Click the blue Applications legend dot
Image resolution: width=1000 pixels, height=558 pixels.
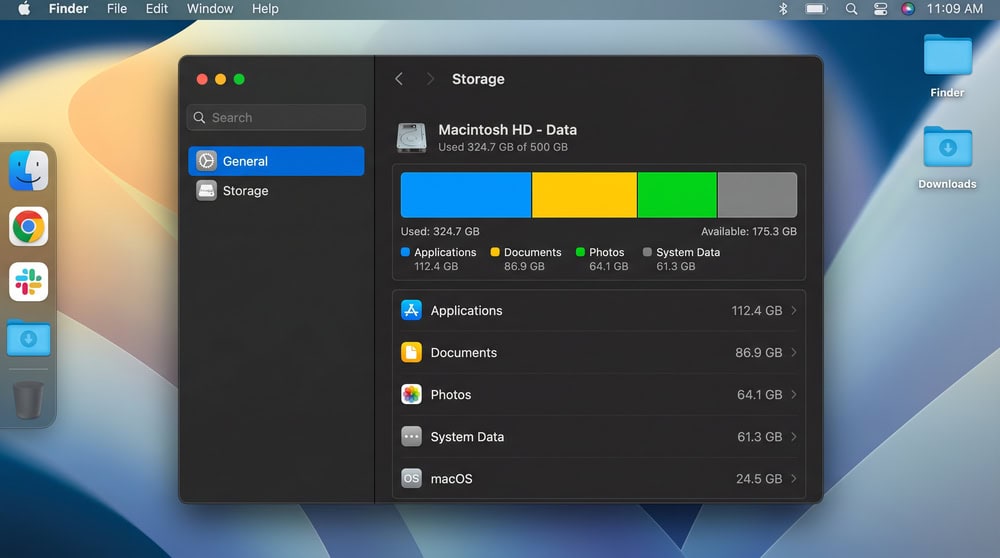[x=405, y=252]
